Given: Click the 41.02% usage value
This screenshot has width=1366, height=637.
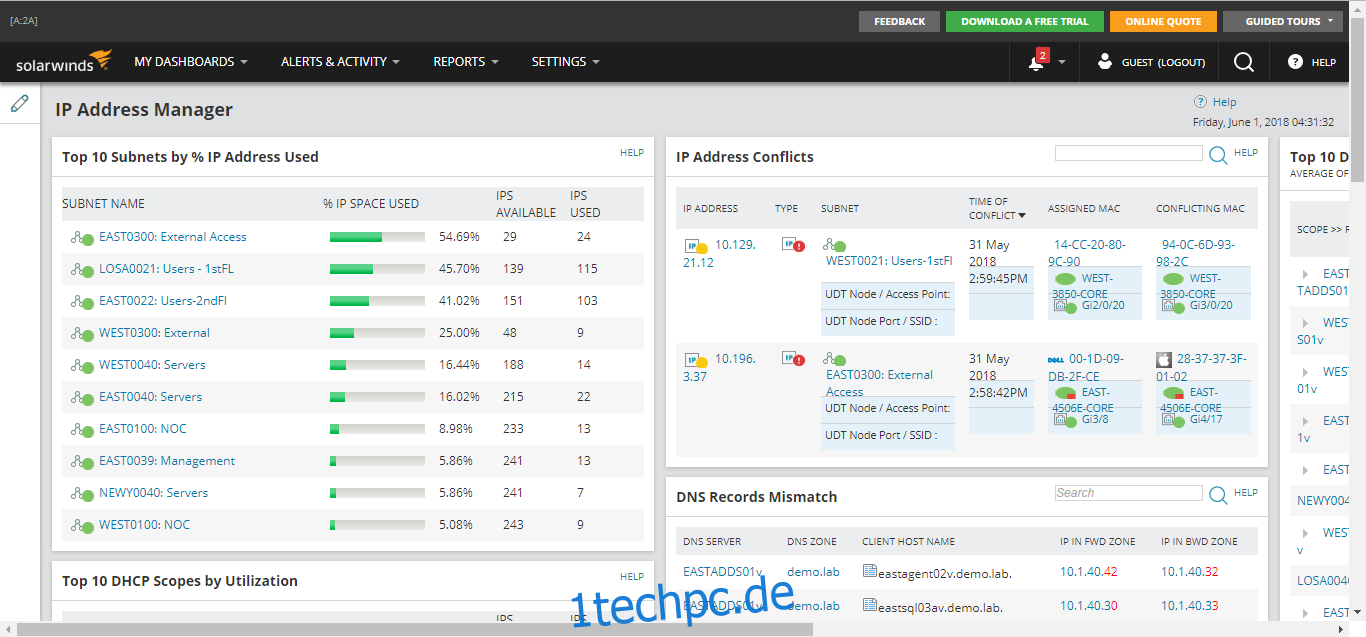Looking at the screenshot, I should point(459,301).
